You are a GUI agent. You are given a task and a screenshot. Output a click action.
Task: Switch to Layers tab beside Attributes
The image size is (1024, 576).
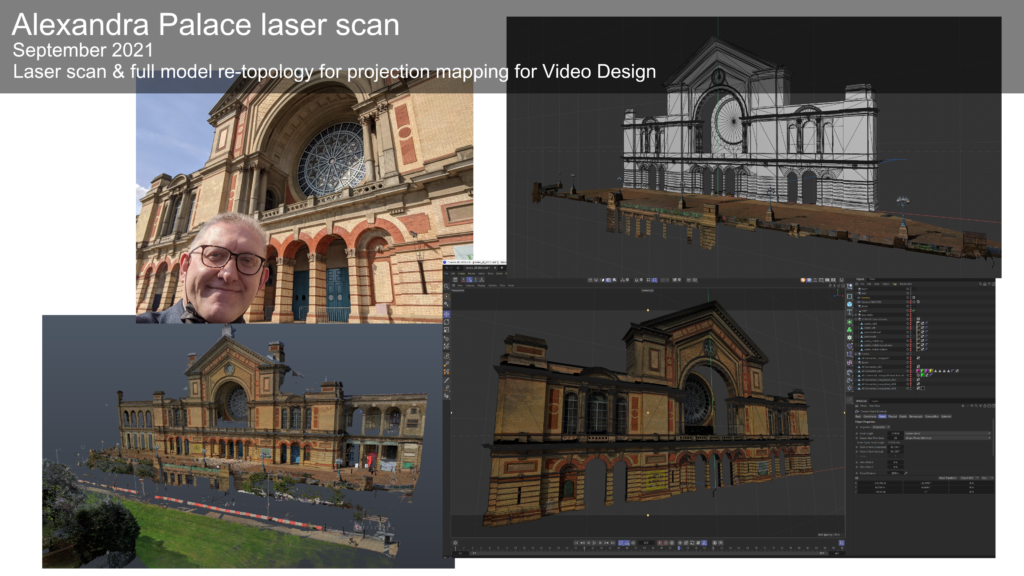(875, 401)
